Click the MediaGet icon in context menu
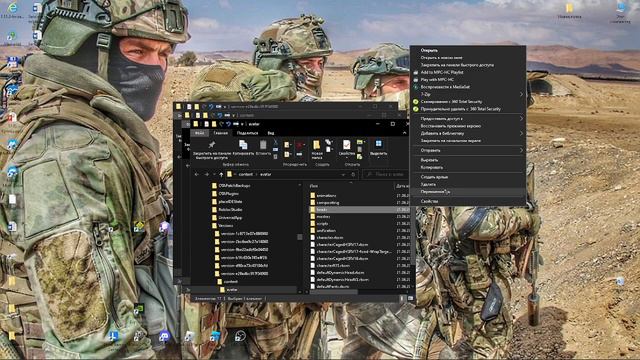This screenshot has height=360, width=640. (416, 87)
